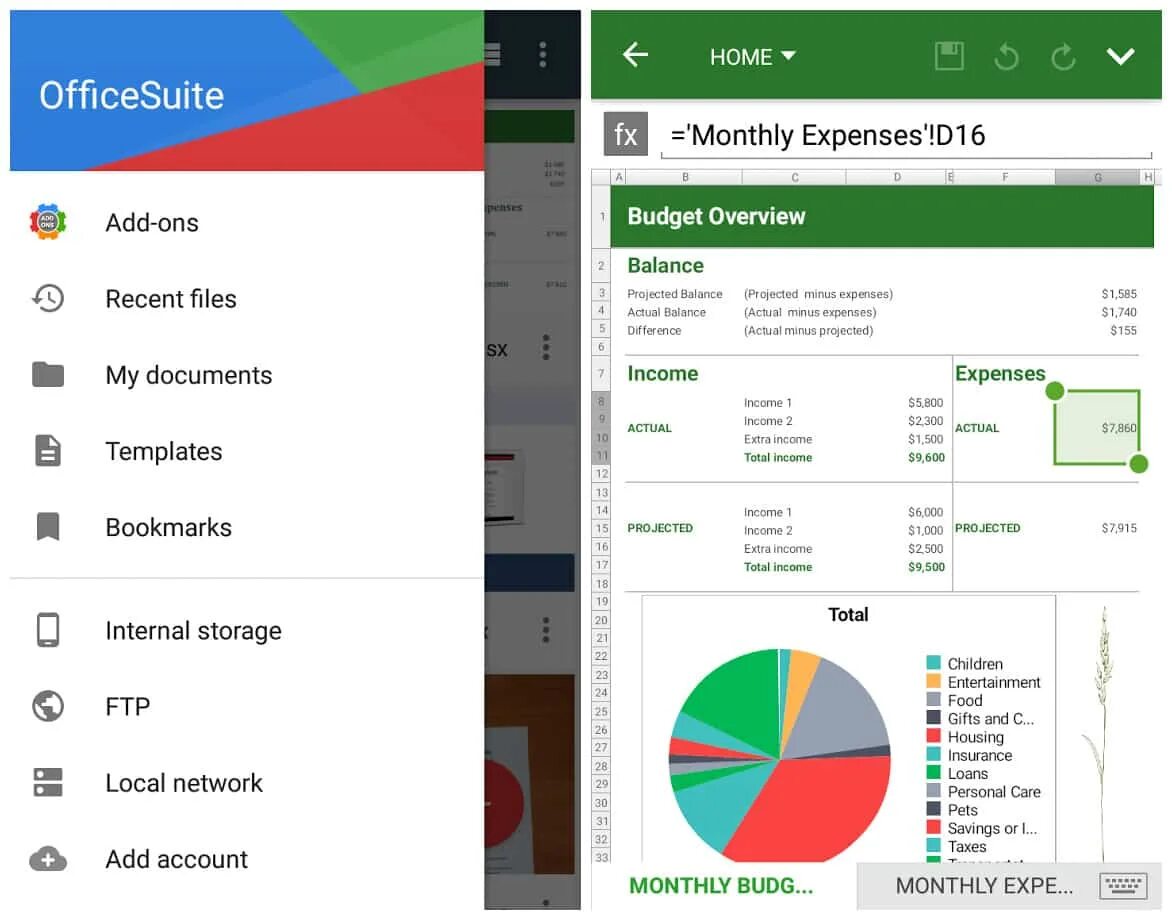
Task: Select column C header
Action: tap(795, 177)
